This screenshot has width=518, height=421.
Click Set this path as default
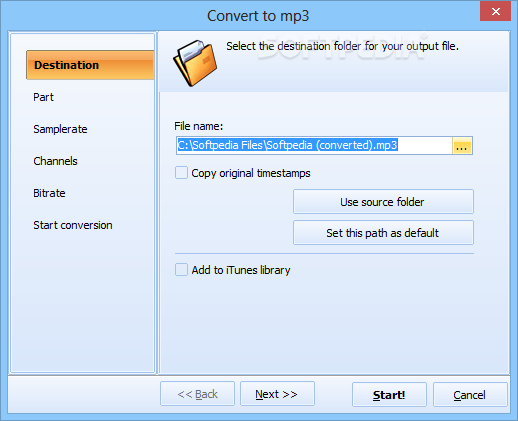383,233
